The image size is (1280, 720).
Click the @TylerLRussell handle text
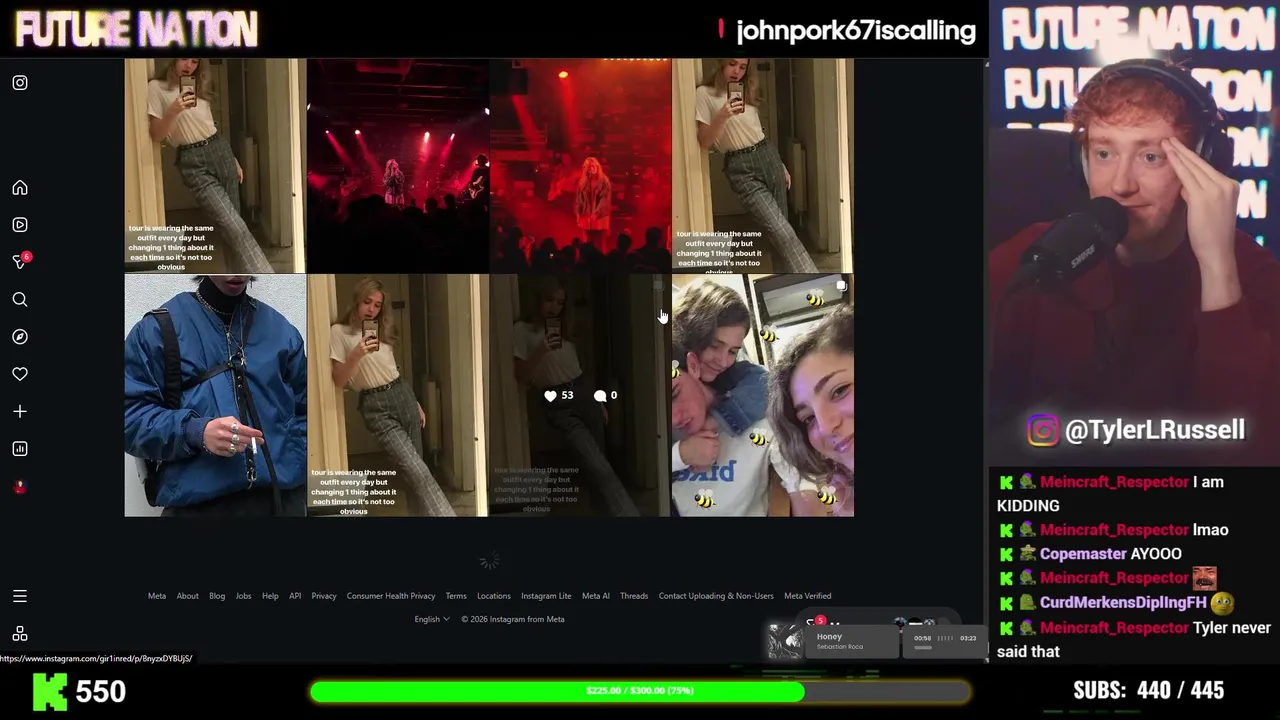pos(1155,430)
